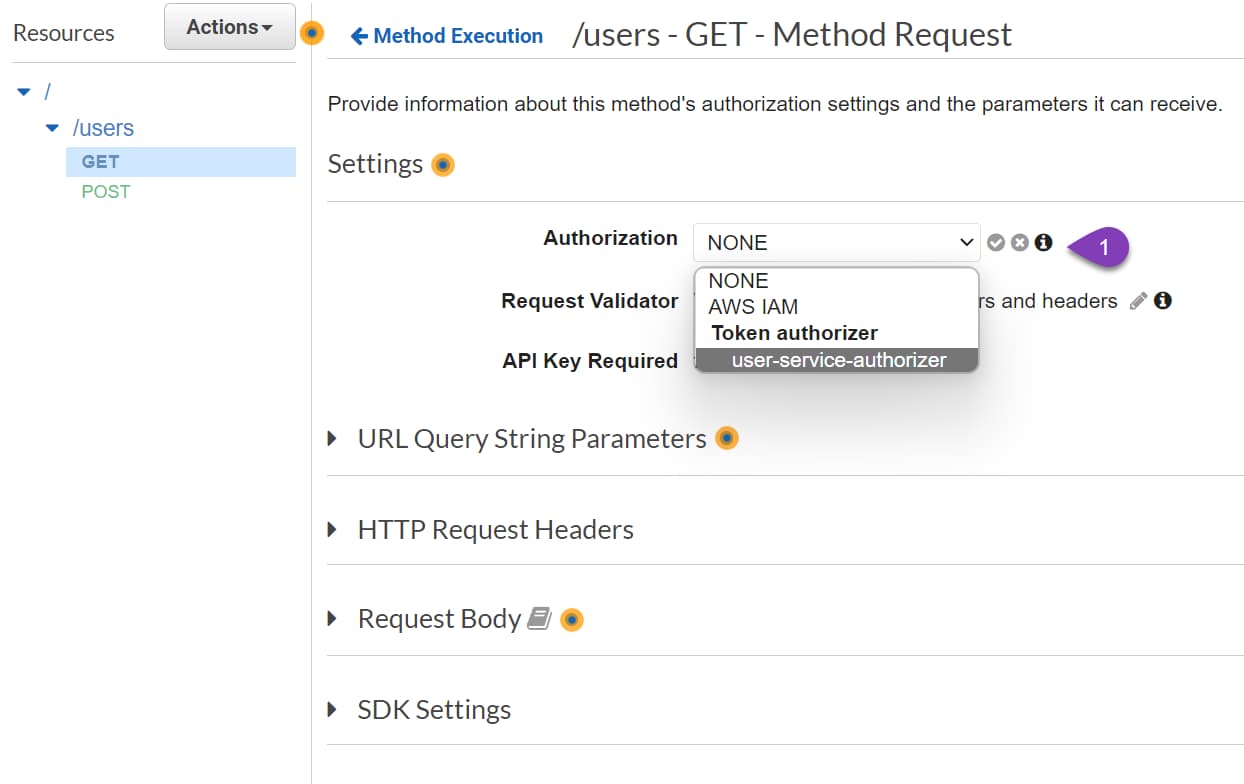Viewport: 1244px width, 784px height.
Task: Go back via the Method Execution link
Action: pos(445,36)
